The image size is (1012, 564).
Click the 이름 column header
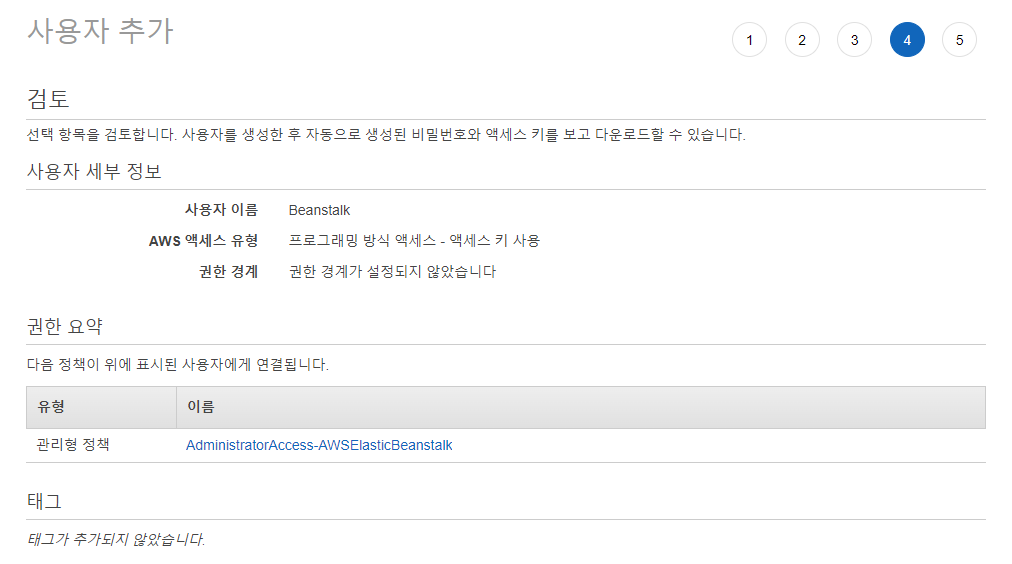coord(581,407)
